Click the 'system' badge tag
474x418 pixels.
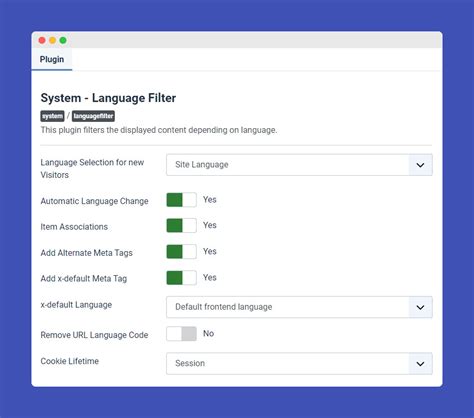point(52,116)
